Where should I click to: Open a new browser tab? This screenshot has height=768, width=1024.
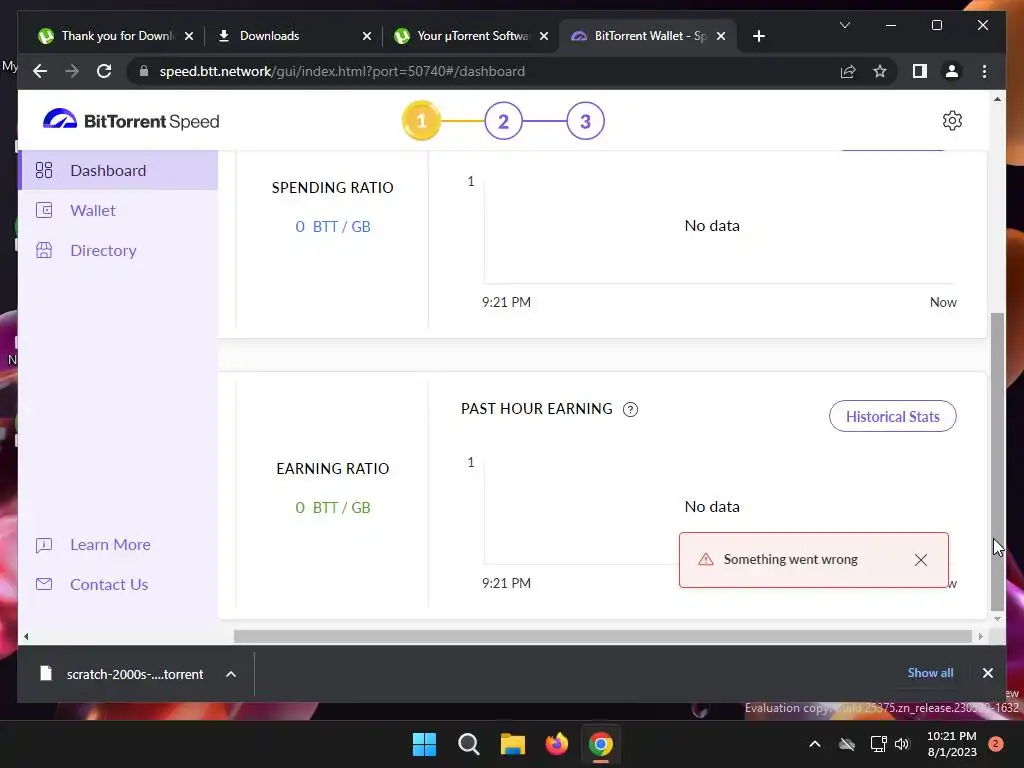[x=758, y=37]
